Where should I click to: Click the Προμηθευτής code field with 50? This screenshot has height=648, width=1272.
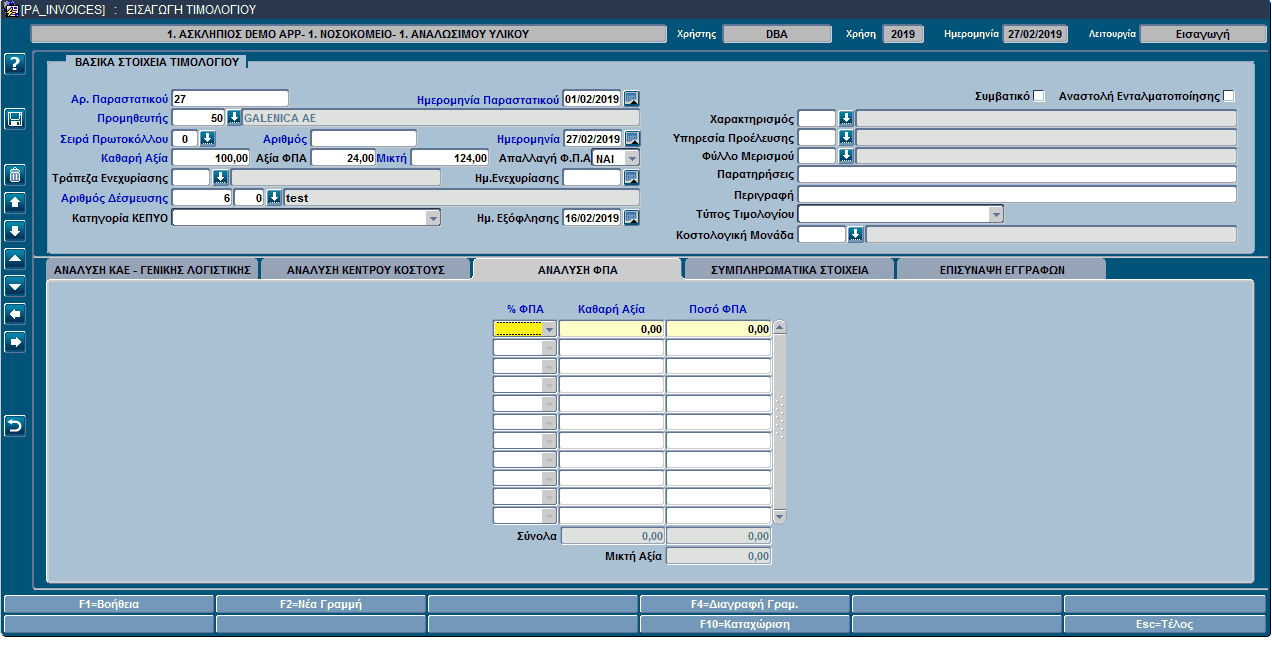199,118
